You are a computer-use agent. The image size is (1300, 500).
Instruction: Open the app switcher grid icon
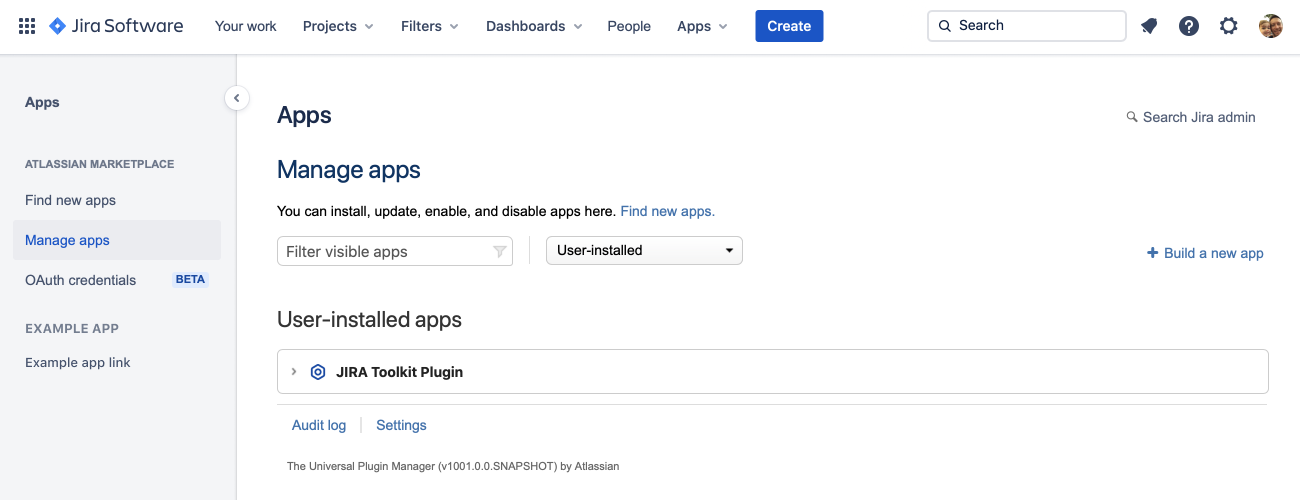click(27, 26)
